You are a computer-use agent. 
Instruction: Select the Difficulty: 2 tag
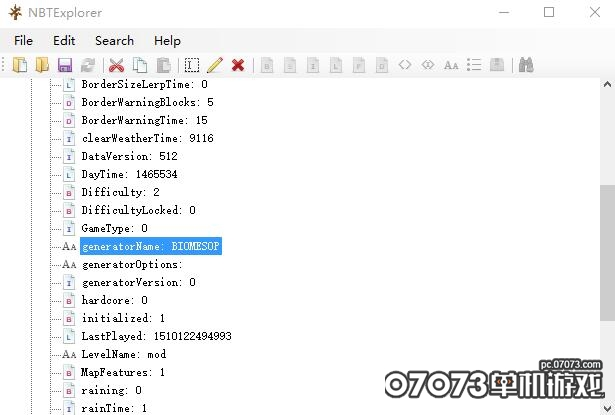coord(120,192)
